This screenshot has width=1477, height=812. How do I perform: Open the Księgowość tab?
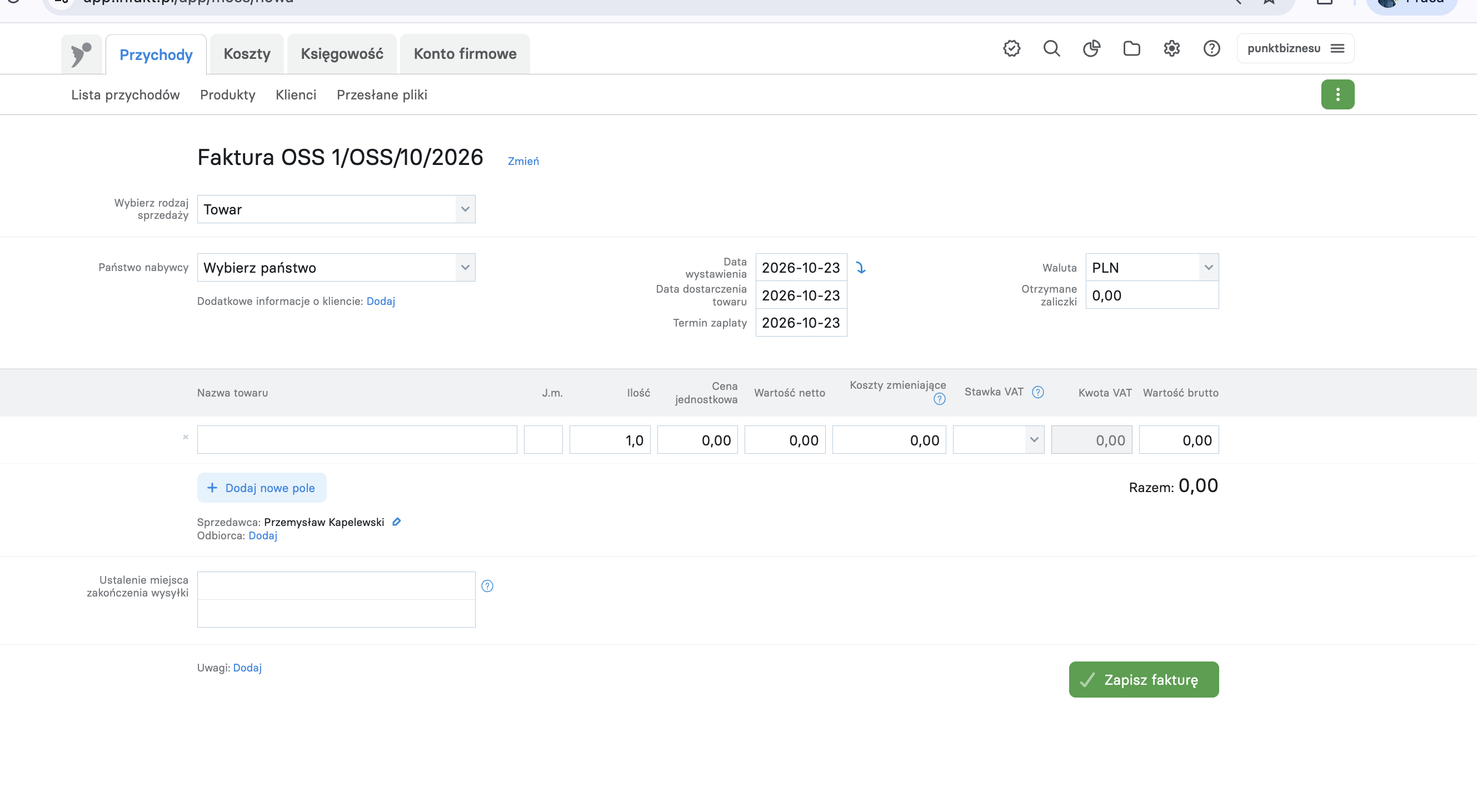pyautogui.click(x=342, y=54)
